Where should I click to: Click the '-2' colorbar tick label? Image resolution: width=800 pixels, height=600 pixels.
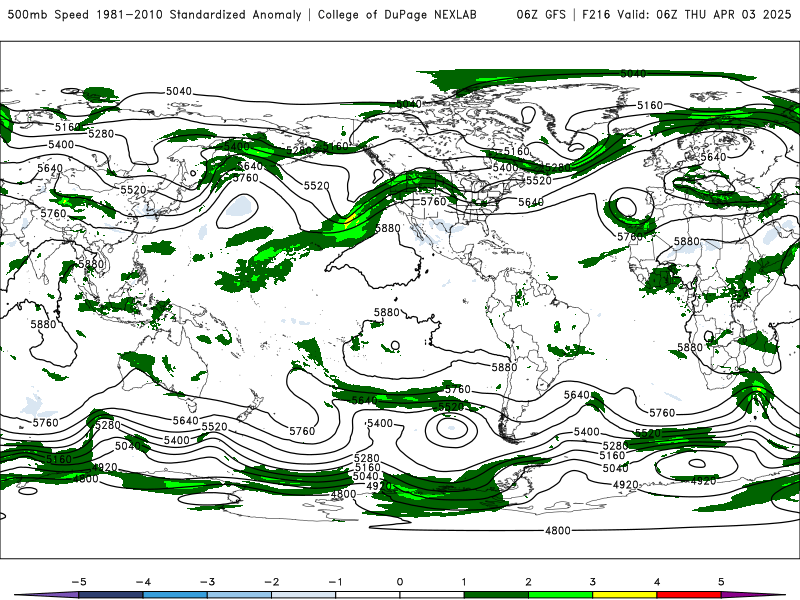click(271, 582)
